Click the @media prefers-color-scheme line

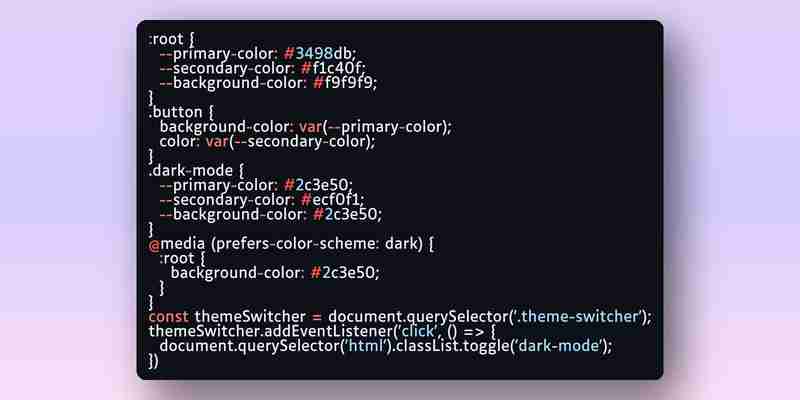point(291,244)
